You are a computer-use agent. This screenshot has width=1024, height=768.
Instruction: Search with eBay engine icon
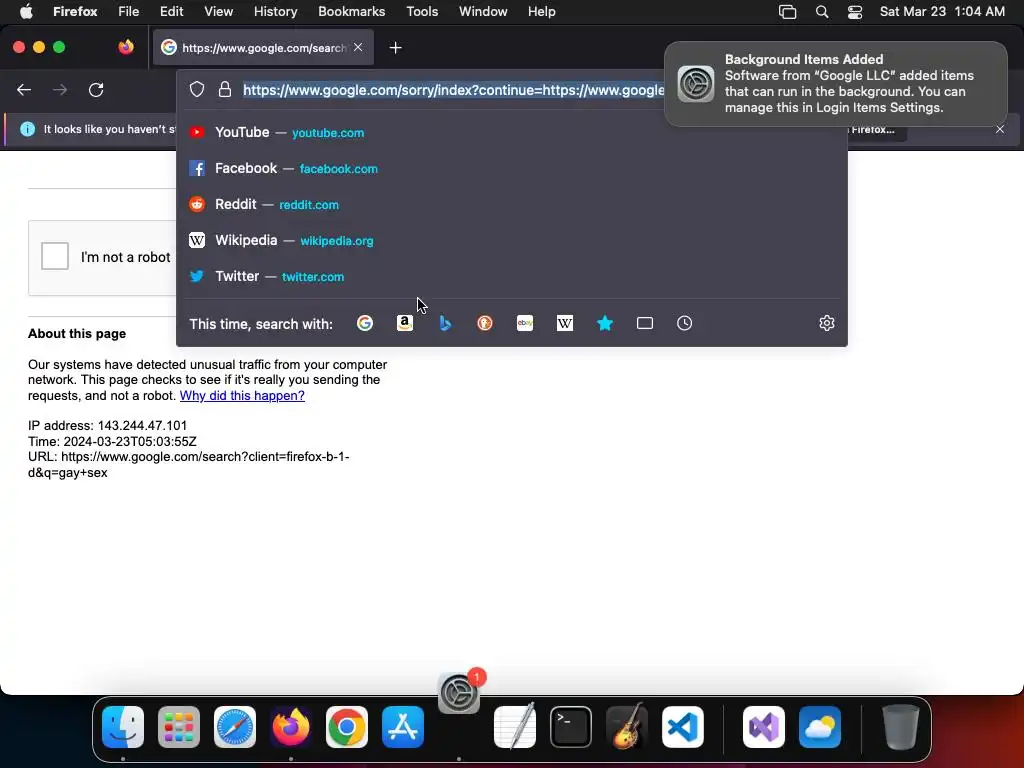(x=525, y=323)
